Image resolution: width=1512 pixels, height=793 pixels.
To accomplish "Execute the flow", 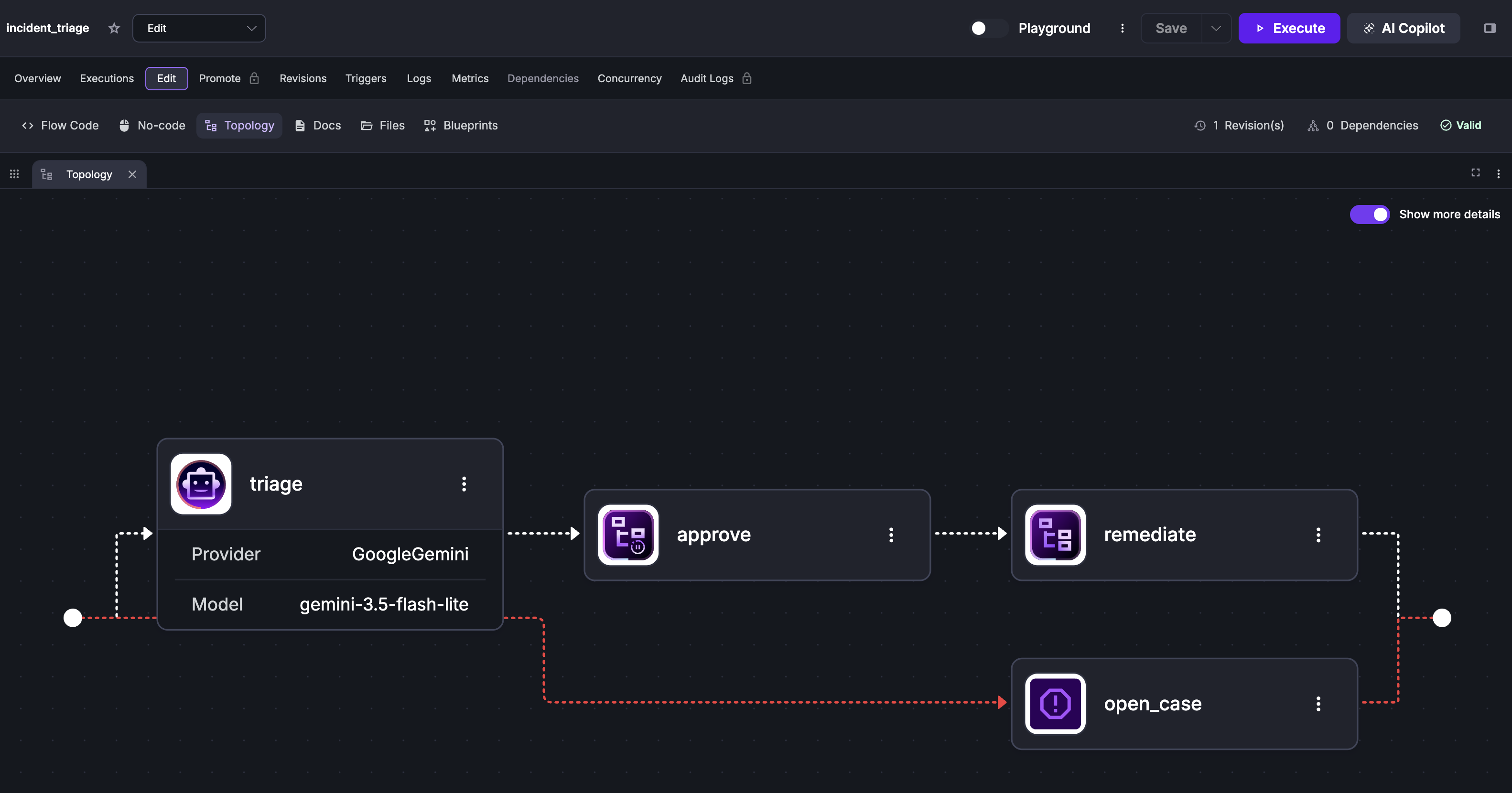I will point(1289,28).
